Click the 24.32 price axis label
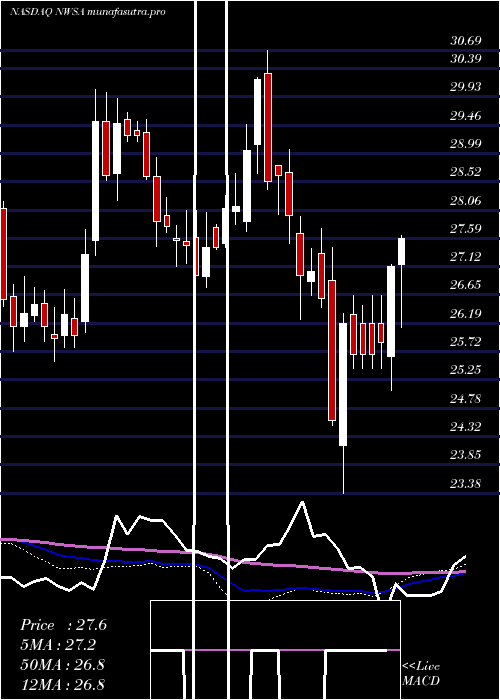500x700 pixels. coord(466,427)
